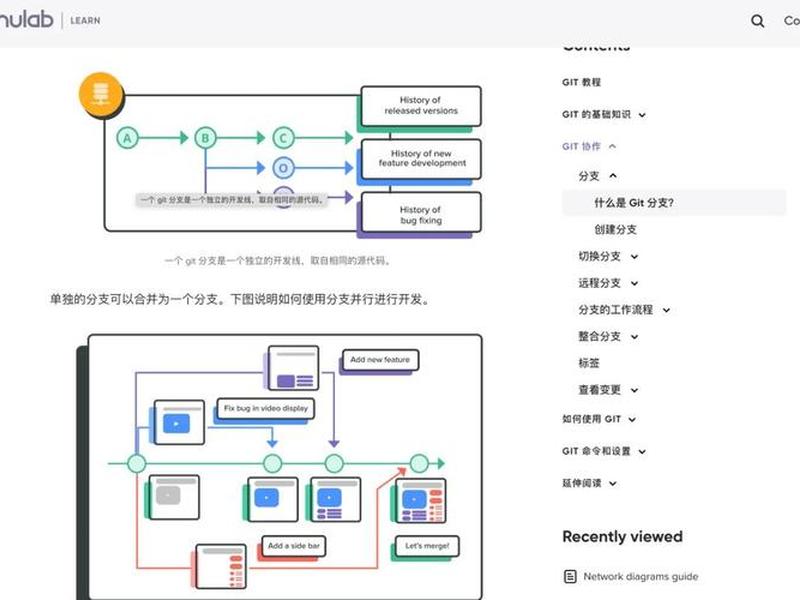Expand the 分支的工作流程 chevron
This screenshot has height=600, width=800.
666,310
